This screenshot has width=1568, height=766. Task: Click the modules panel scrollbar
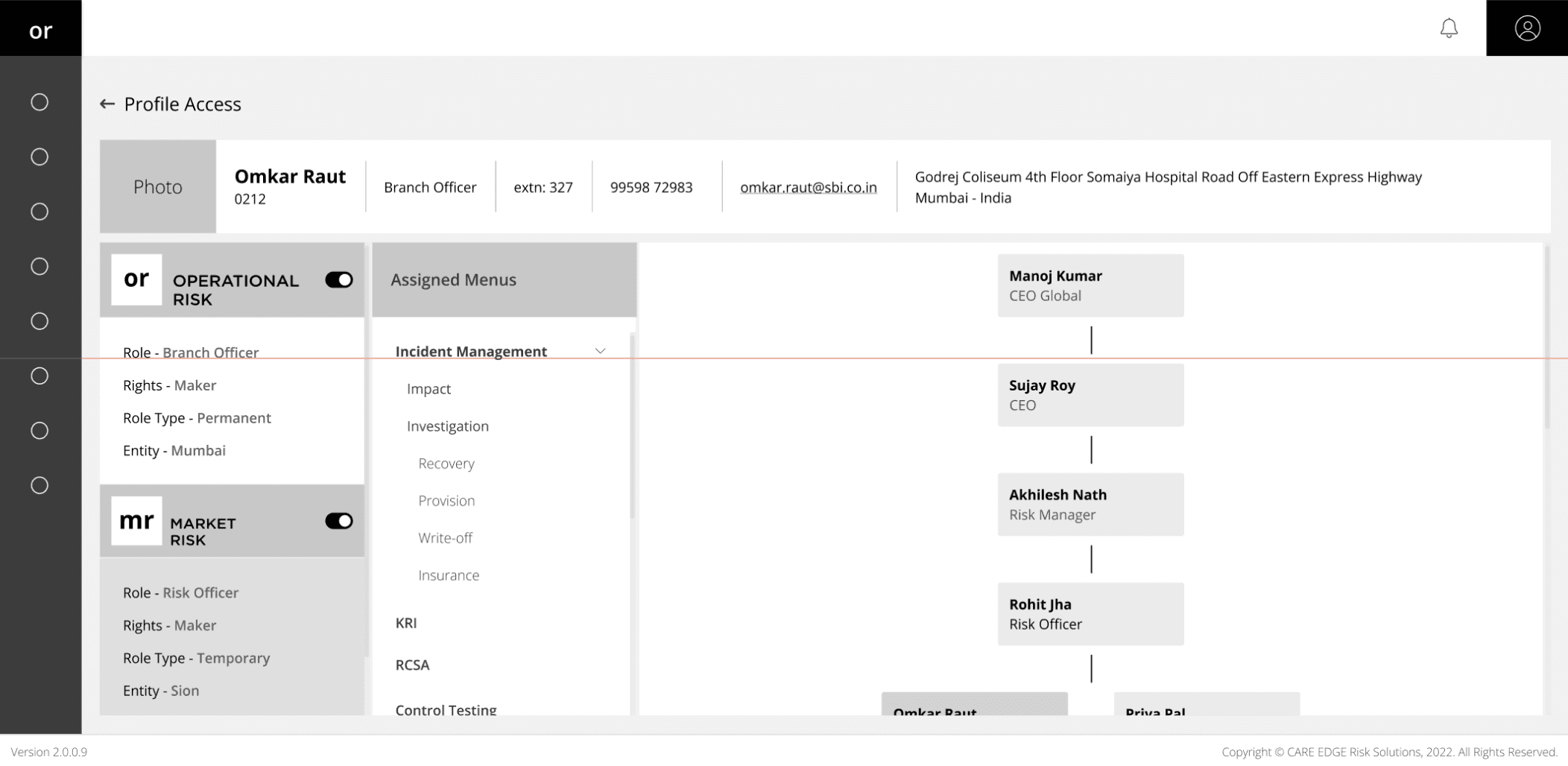(367, 451)
